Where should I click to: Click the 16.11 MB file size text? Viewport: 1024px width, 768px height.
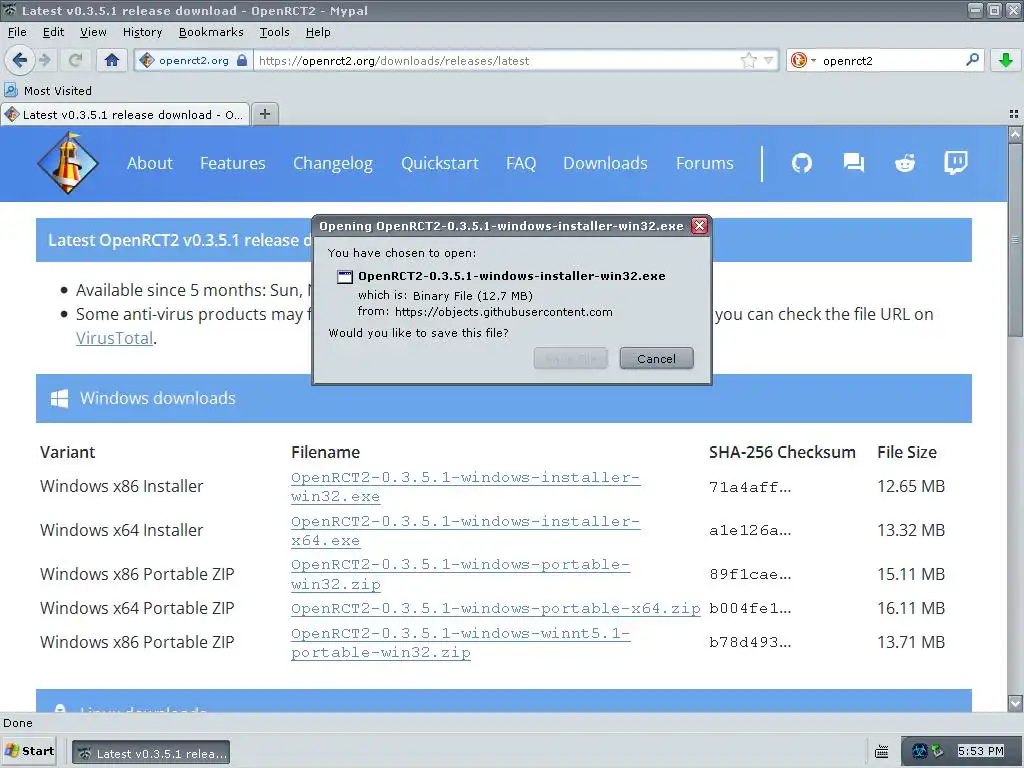pos(910,609)
